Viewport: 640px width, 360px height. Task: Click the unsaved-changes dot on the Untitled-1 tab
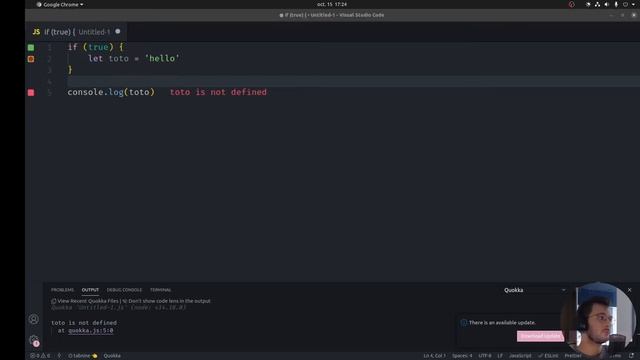pyautogui.click(x=118, y=31)
